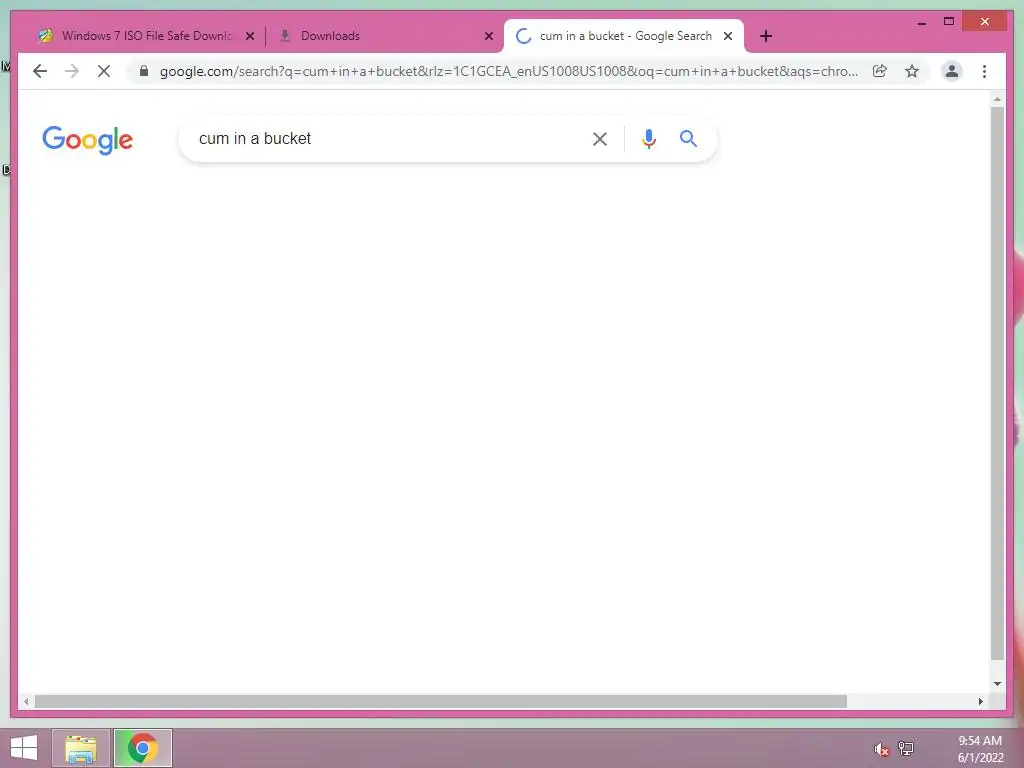This screenshot has height=768, width=1024.
Task: View site information lock icon
Action: click(x=144, y=71)
